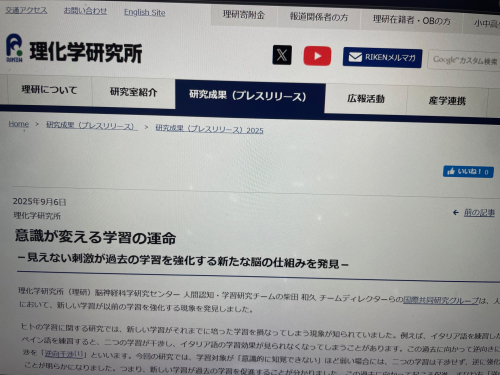Open the 研究室紹介 menu tab
This screenshot has height=375, width=500.
click(x=133, y=92)
